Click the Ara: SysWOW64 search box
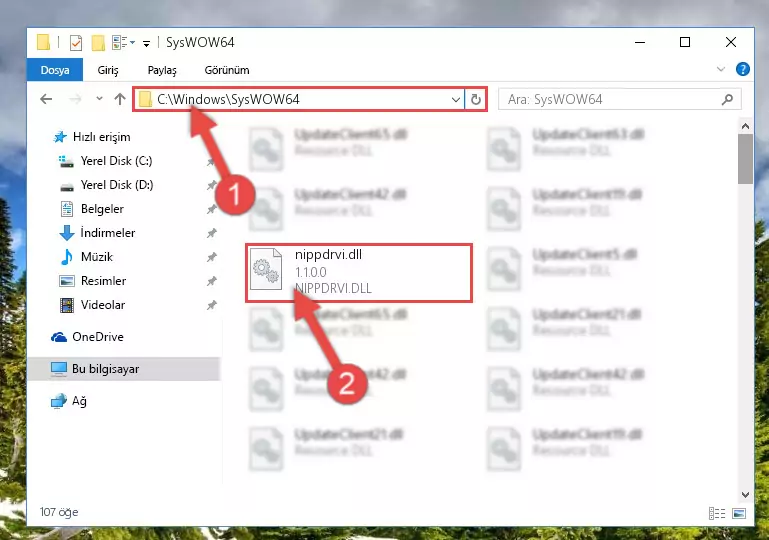 click(x=619, y=100)
